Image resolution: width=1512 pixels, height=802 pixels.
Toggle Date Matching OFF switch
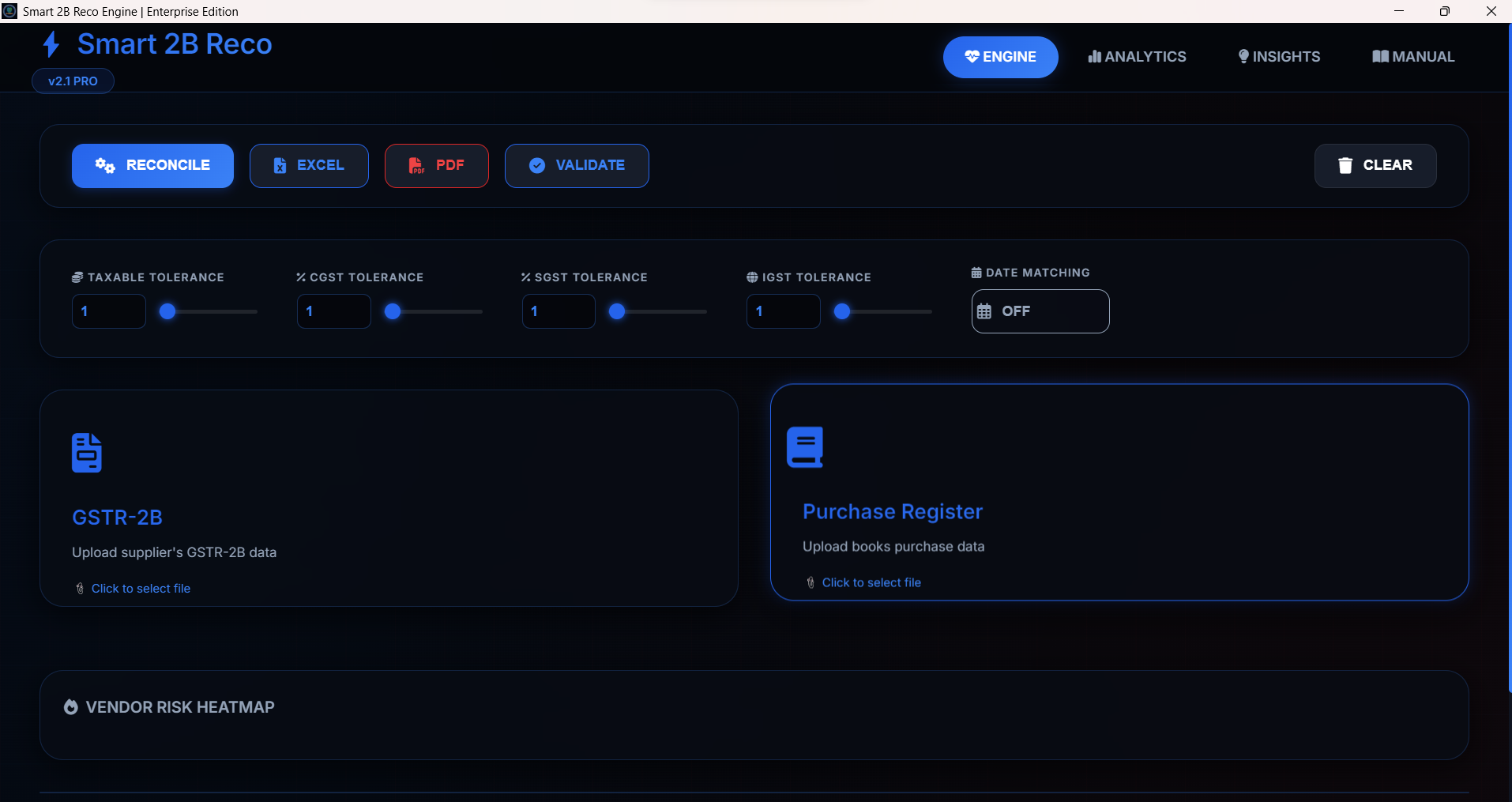pos(1040,311)
